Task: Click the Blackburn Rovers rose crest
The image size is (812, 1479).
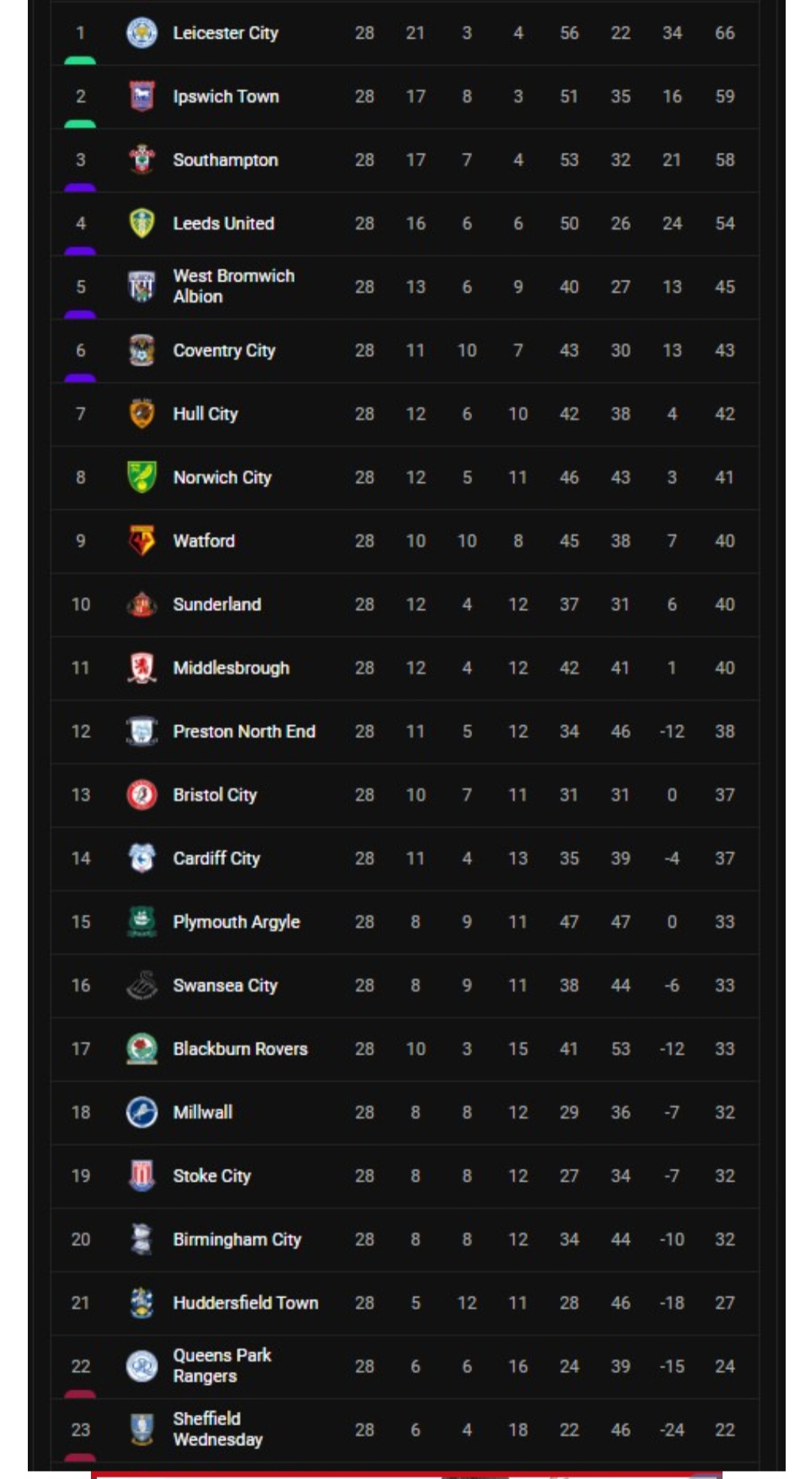Action: coord(141,1049)
